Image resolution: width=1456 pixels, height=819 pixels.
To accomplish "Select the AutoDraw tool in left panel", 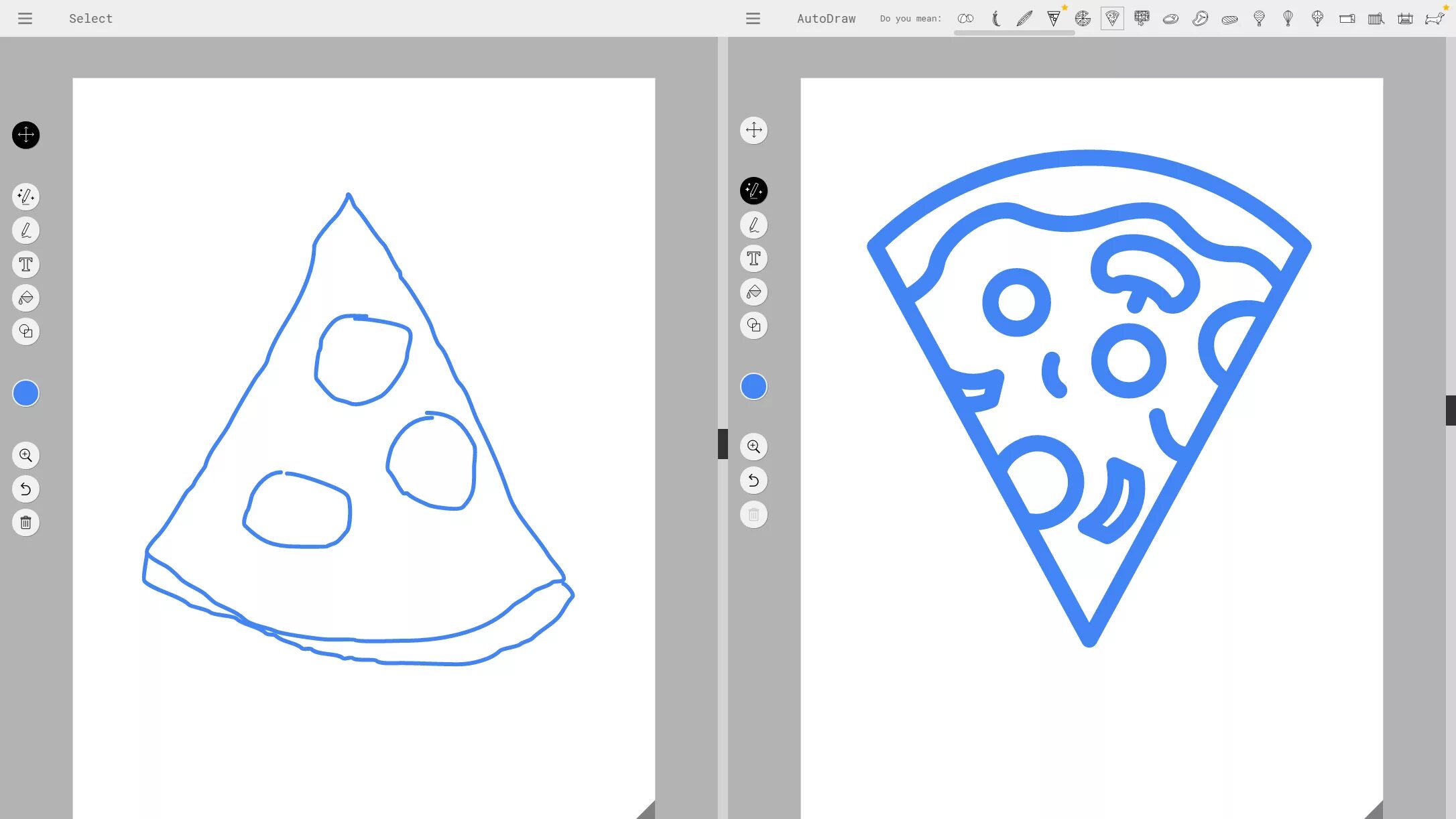I will pos(25,196).
